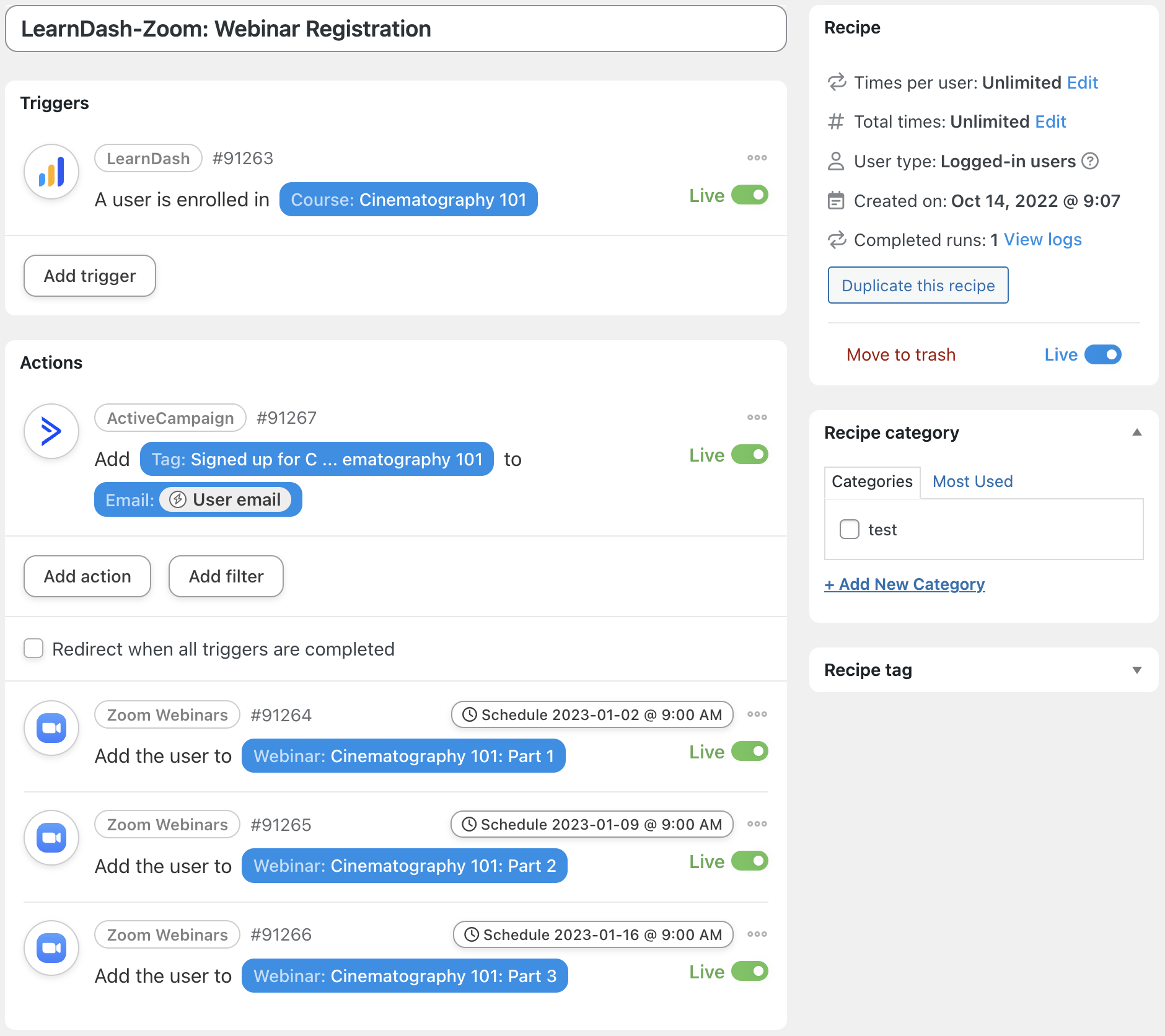The height and width of the screenshot is (1036, 1165).
Task: Open the three-dot menu for ActiveCampaign action
Action: tap(757, 418)
